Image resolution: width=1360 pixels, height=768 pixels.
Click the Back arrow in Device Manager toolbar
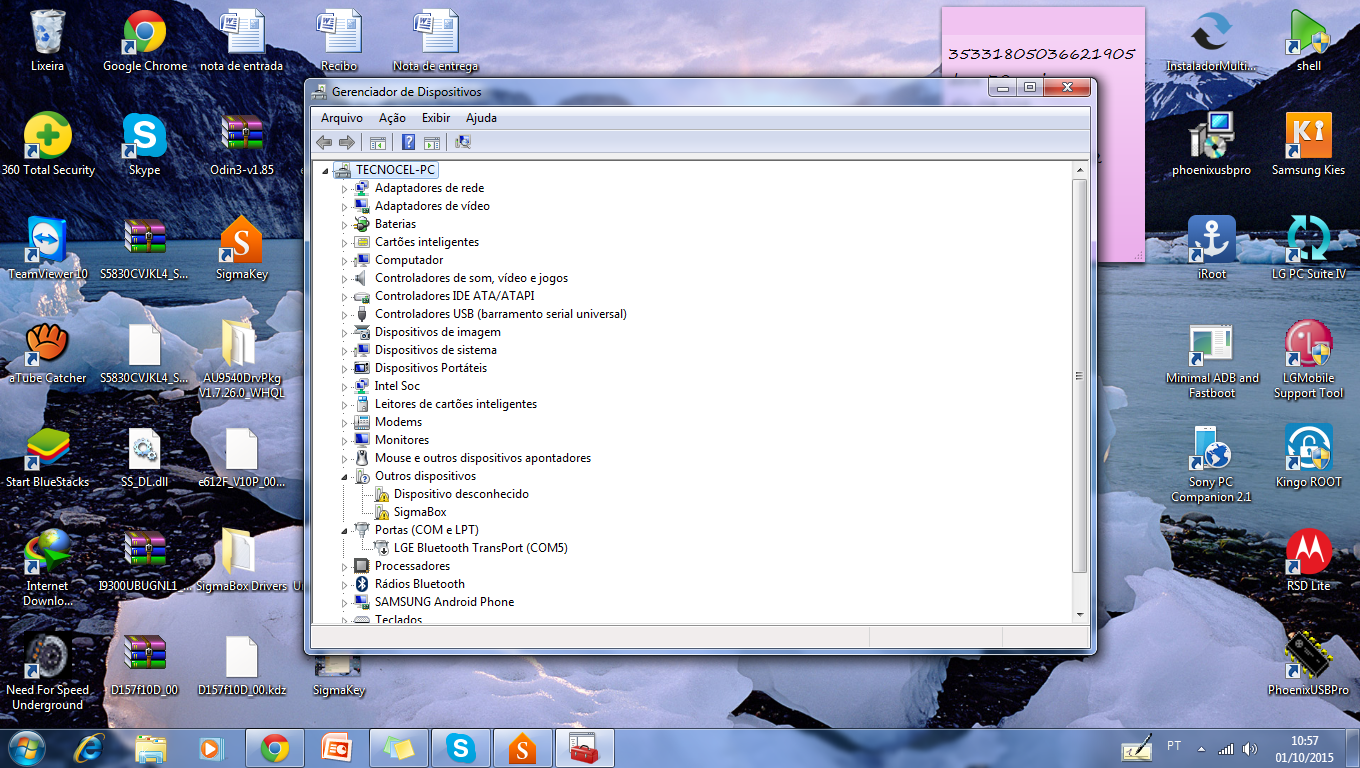324,142
